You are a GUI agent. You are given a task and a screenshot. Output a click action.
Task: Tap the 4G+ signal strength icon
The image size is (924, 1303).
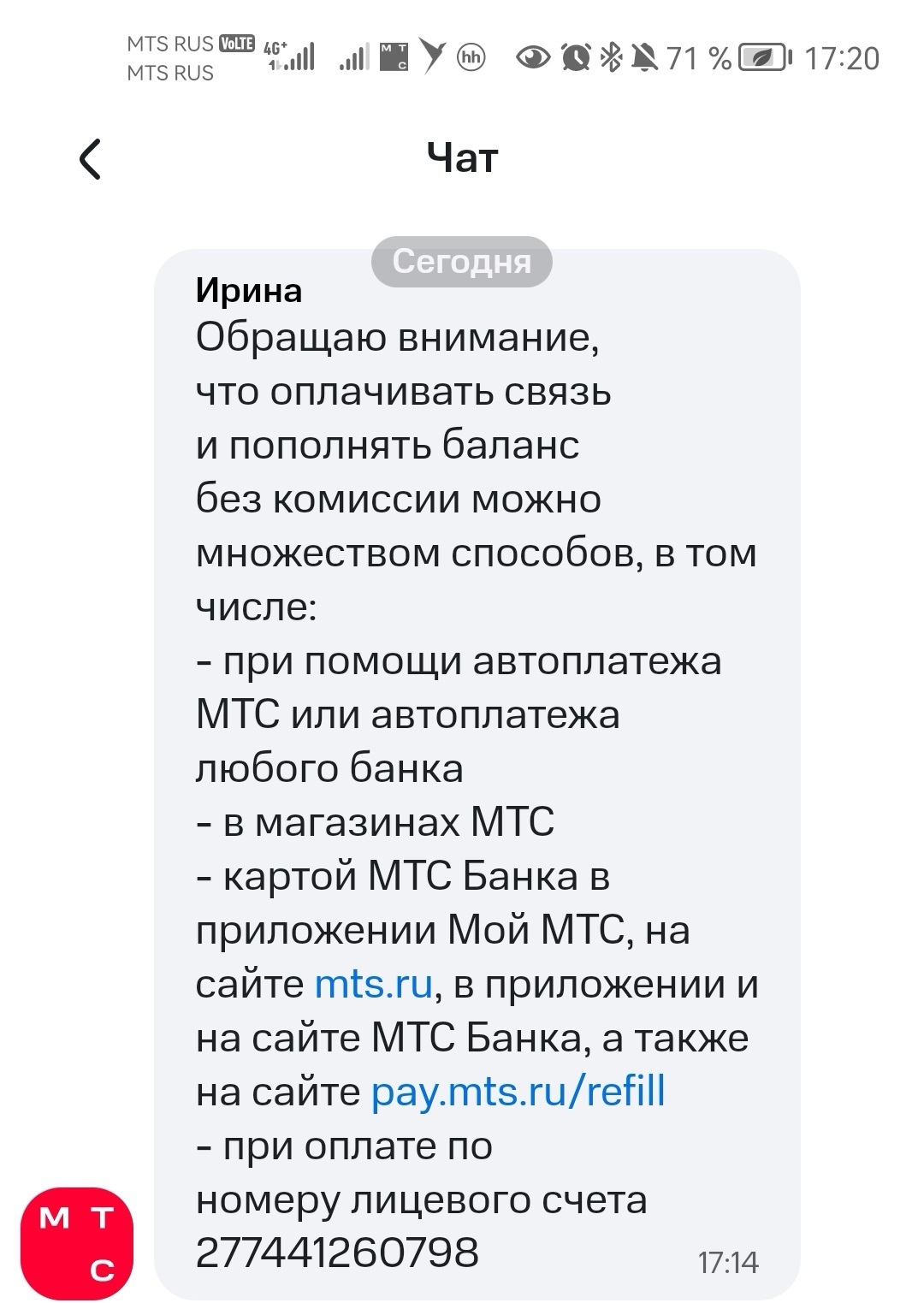tap(289, 56)
